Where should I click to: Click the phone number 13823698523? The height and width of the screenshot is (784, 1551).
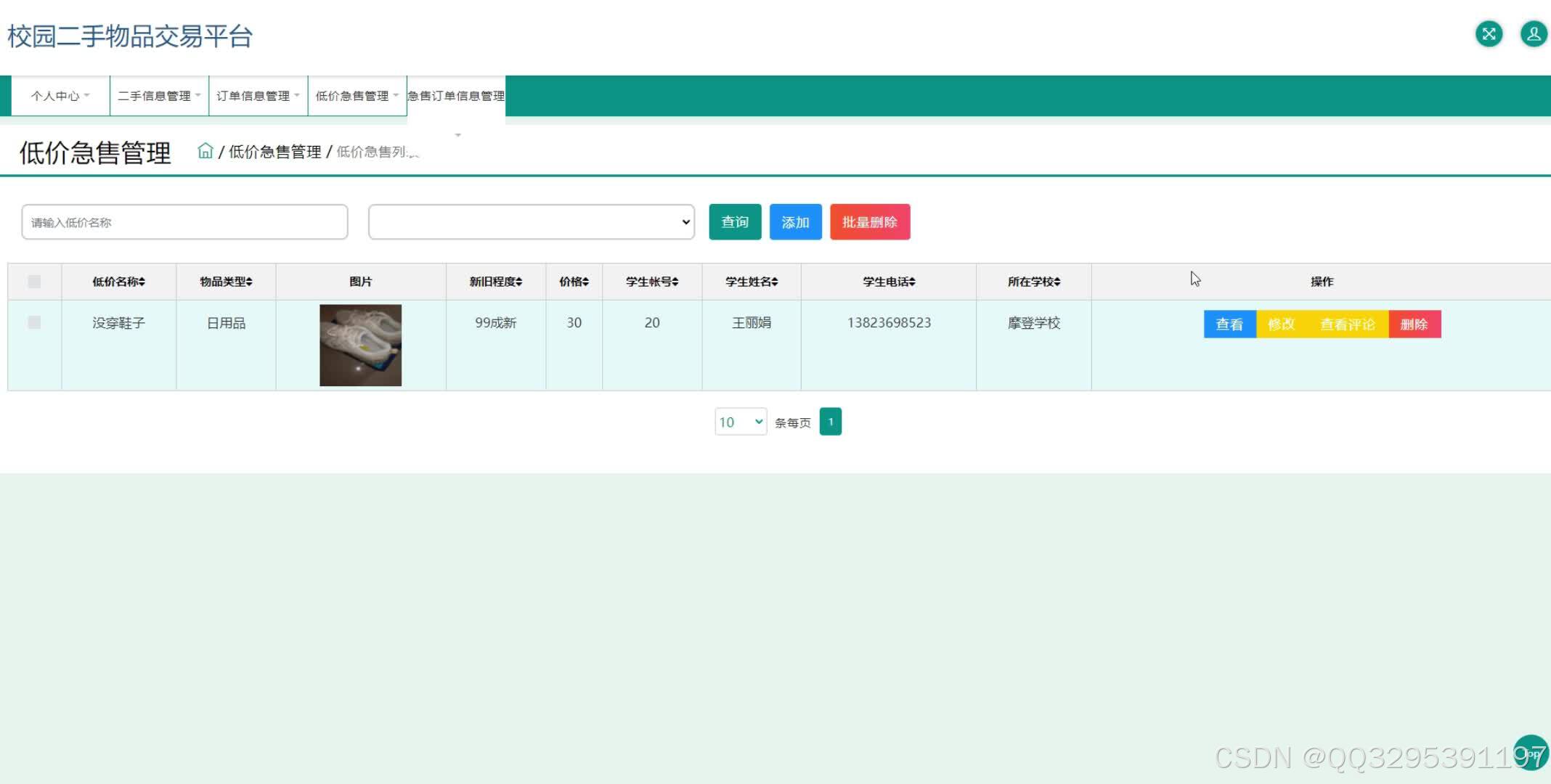(x=889, y=323)
